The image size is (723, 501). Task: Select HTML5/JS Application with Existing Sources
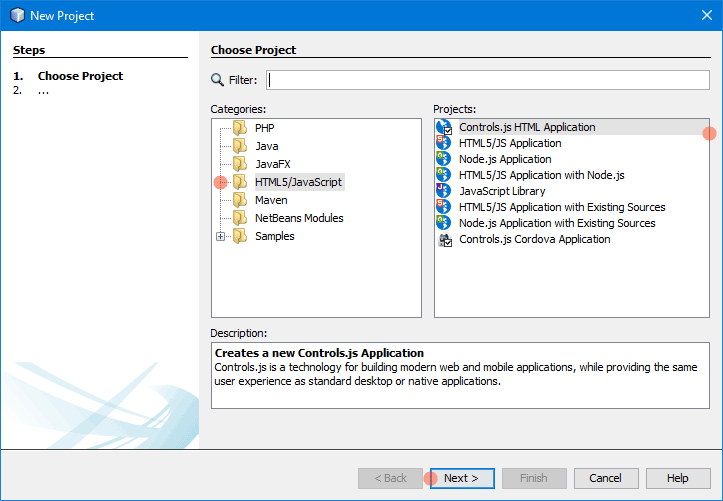pyautogui.click(x=562, y=207)
